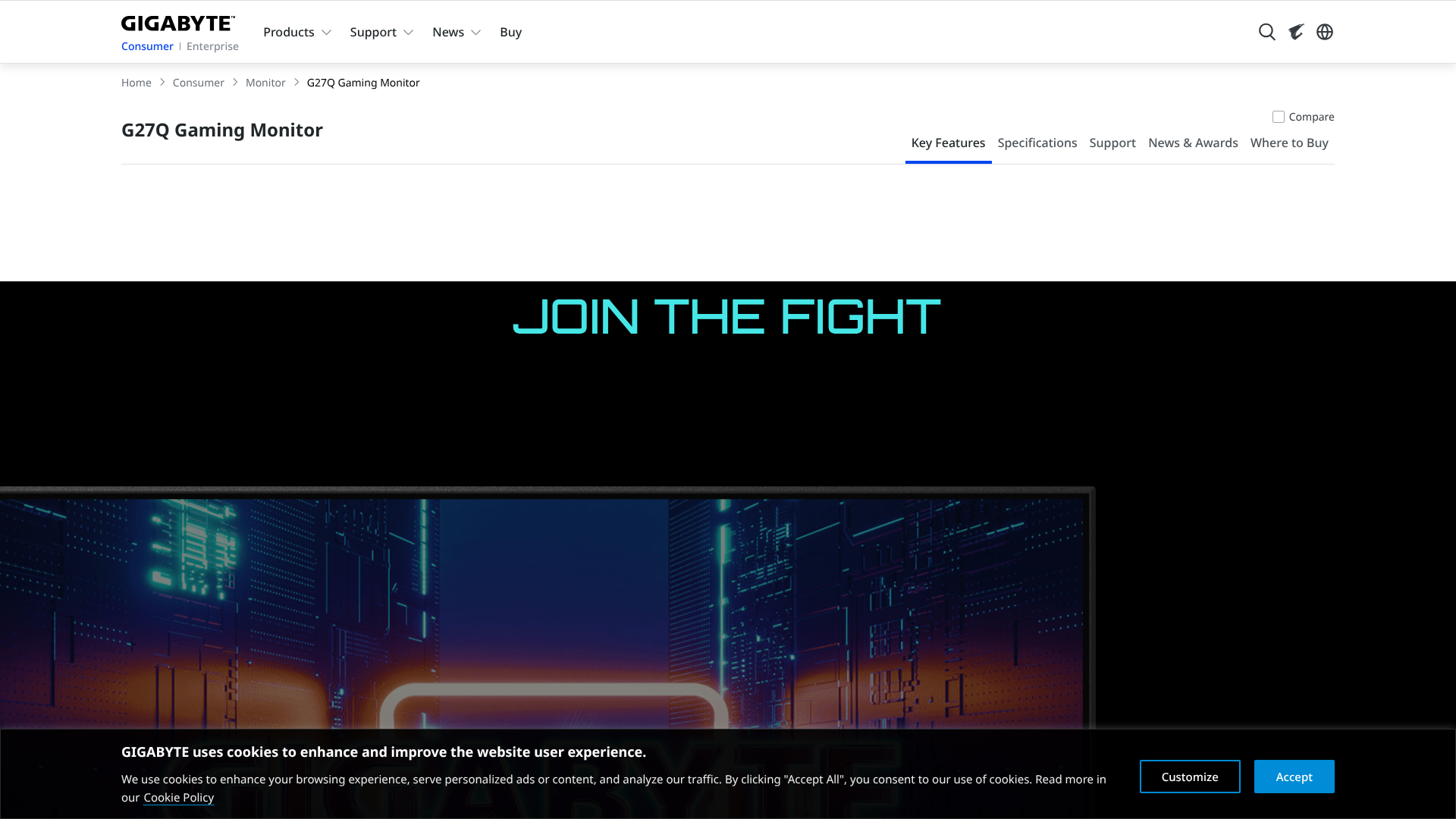
Task: Click the AORUS eagle logo icon
Action: click(1296, 32)
